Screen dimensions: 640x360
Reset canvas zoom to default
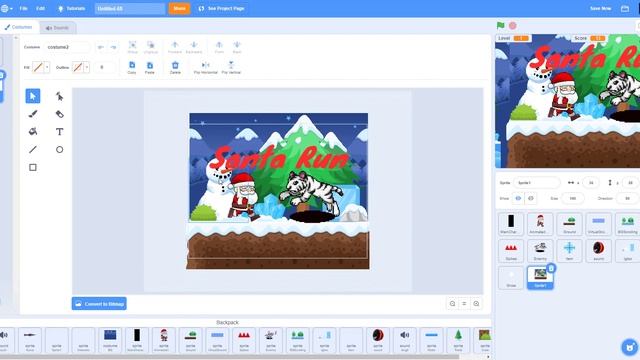464,304
